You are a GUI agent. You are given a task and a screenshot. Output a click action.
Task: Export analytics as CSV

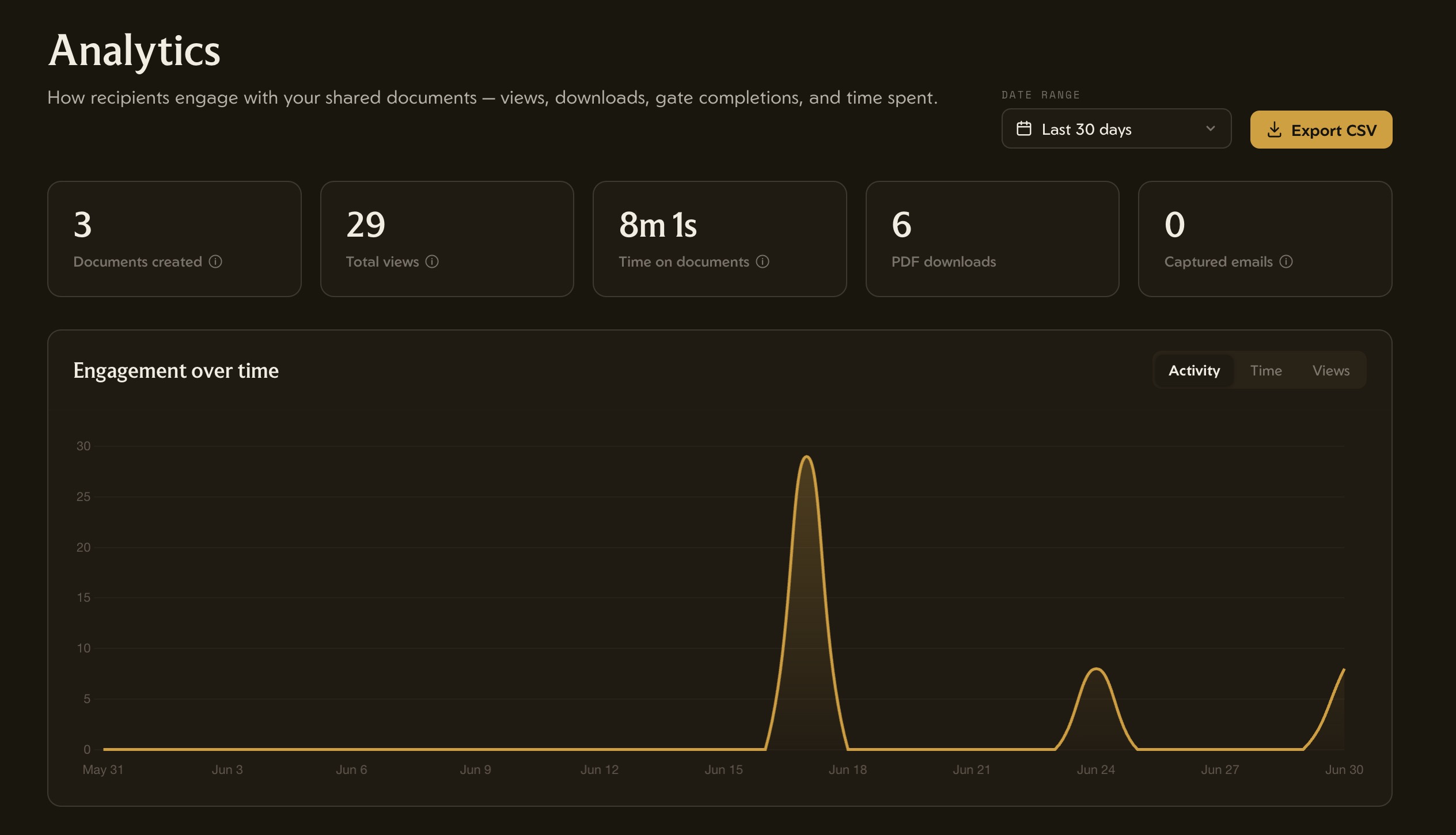pyautogui.click(x=1321, y=130)
